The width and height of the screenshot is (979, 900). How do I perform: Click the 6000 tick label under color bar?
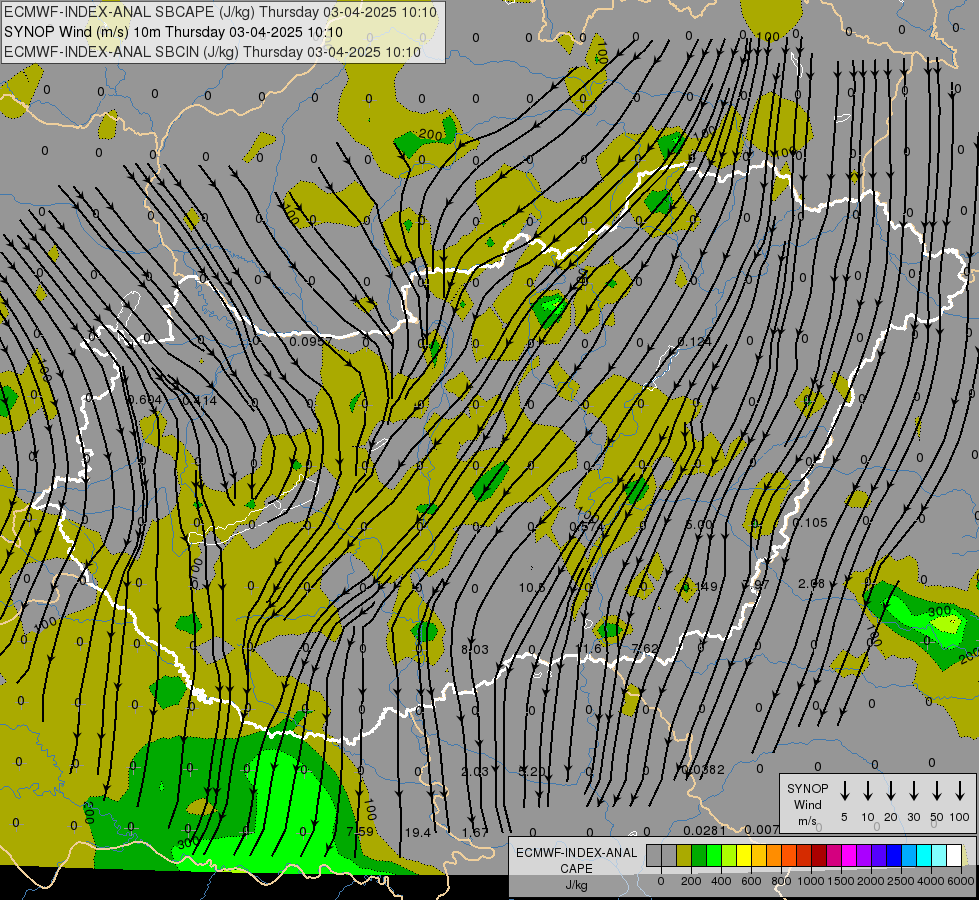(x=961, y=881)
